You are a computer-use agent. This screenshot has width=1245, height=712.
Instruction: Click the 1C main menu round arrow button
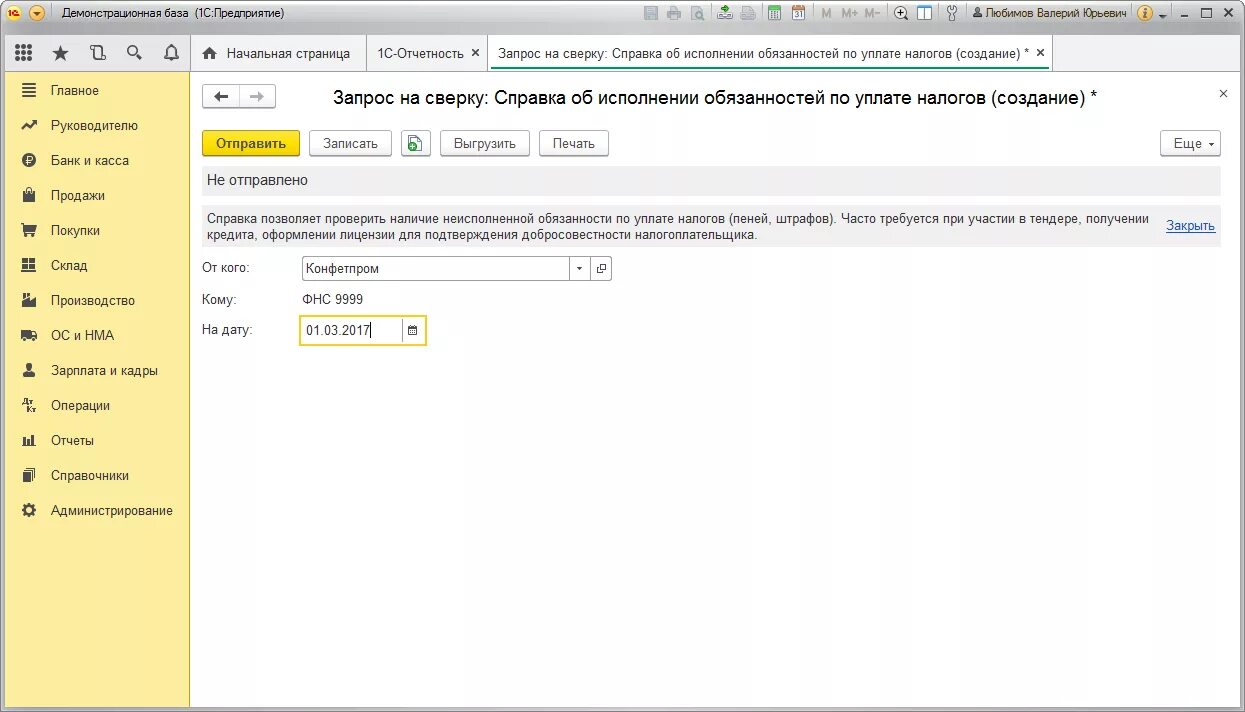tap(37, 13)
